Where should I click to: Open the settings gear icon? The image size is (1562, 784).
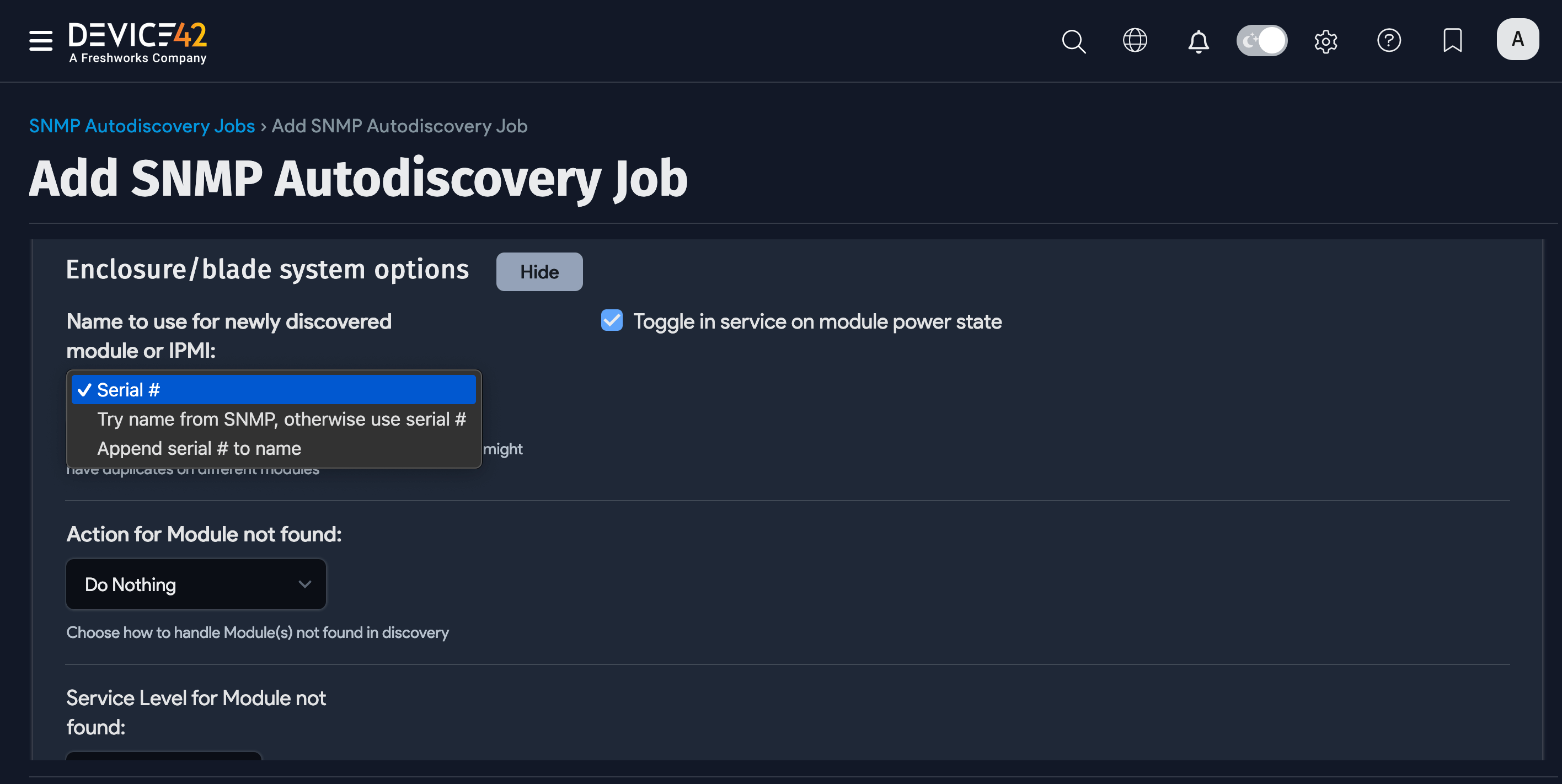pos(1325,41)
